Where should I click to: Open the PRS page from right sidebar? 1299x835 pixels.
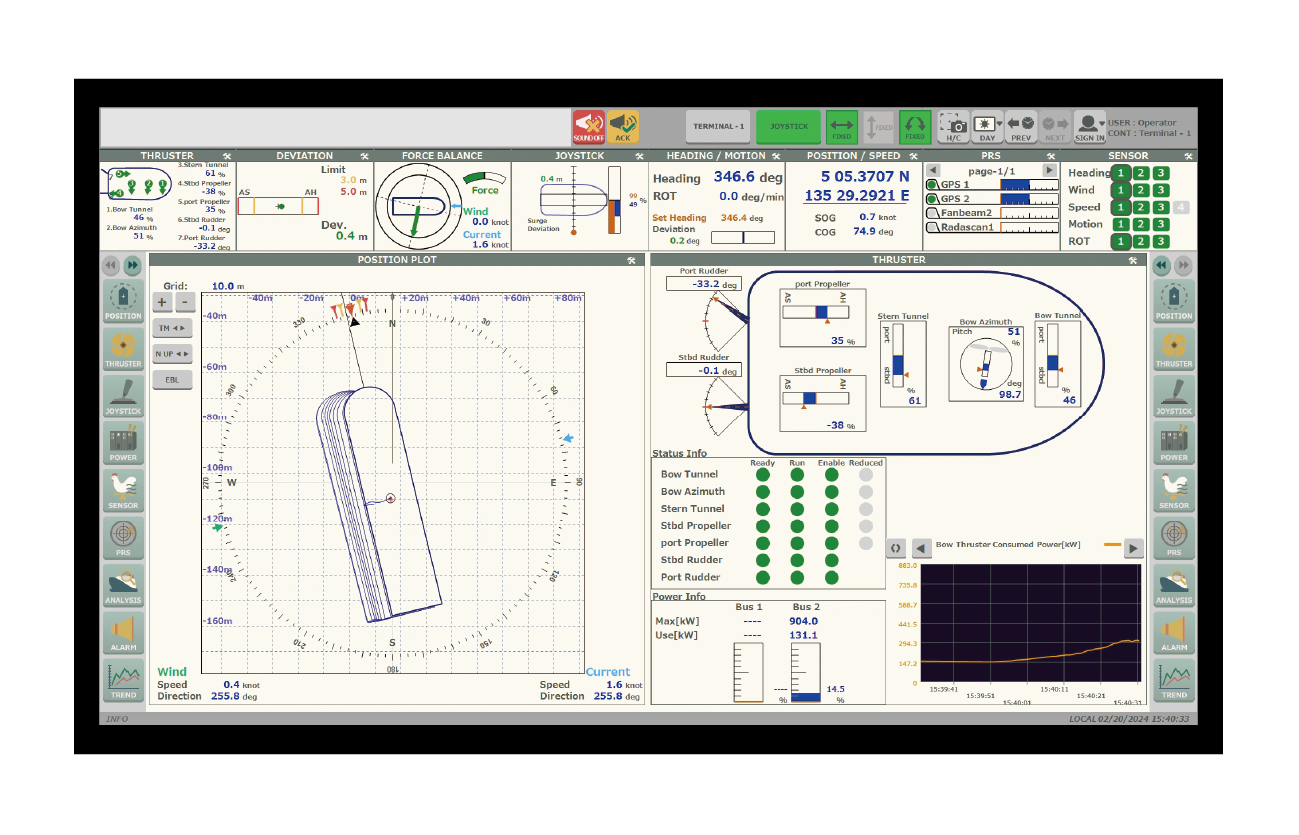click(x=1173, y=539)
